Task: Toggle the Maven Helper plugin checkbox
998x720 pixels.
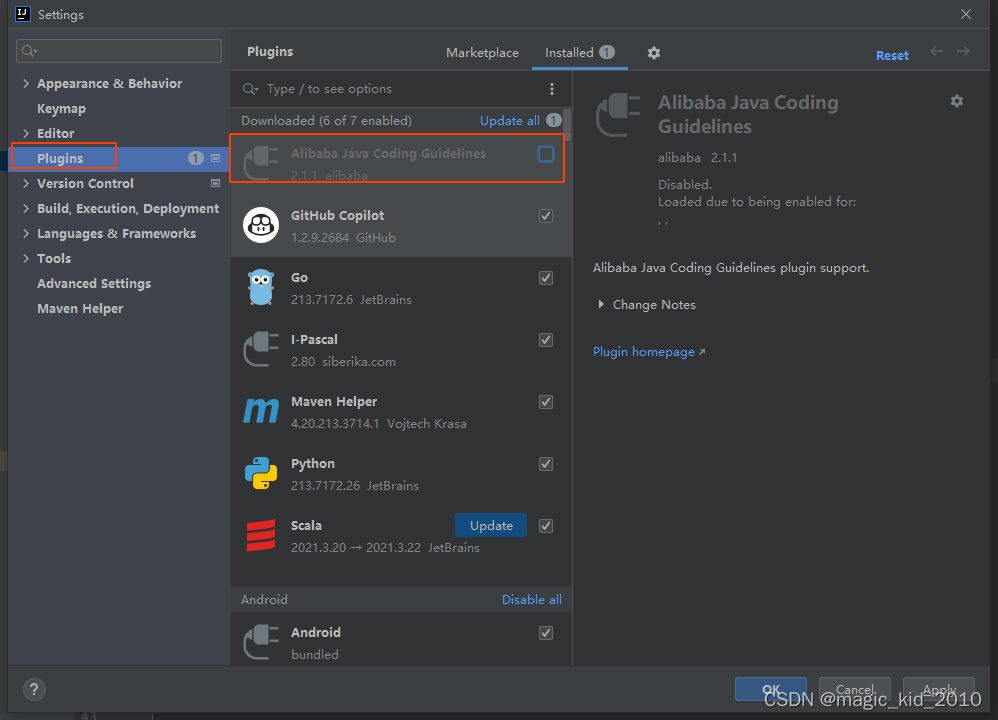Action: click(x=546, y=402)
